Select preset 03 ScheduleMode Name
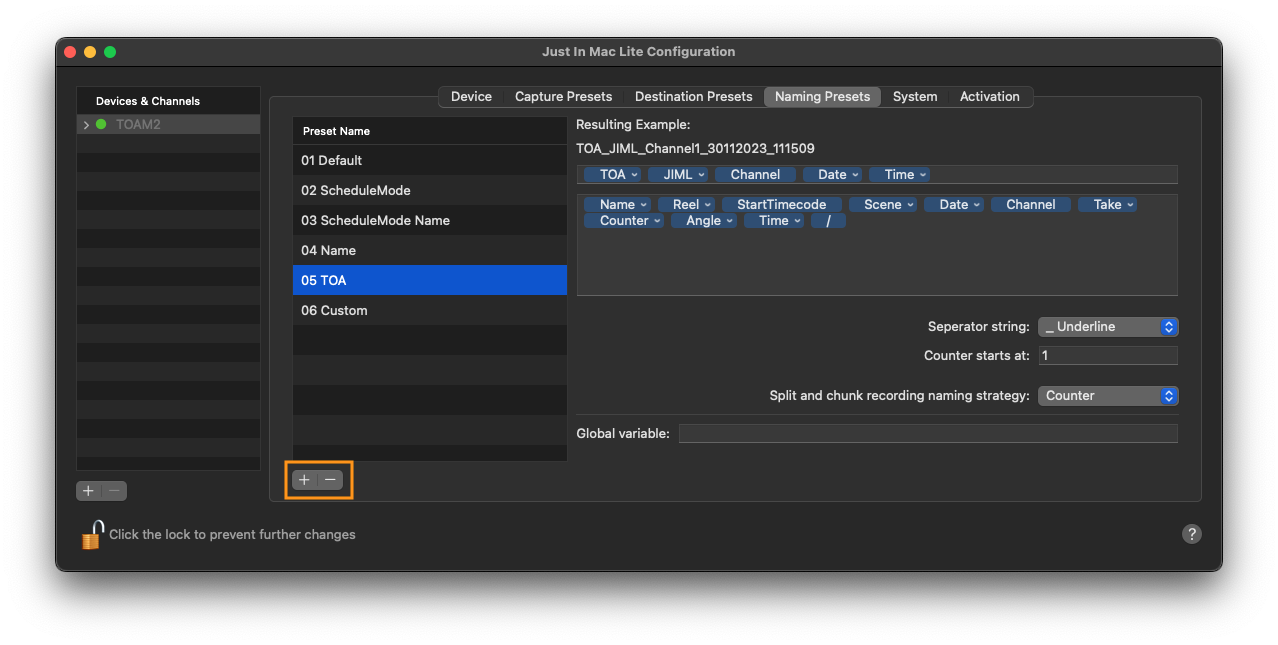Viewport: 1278px width, 645px height. tap(430, 220)
